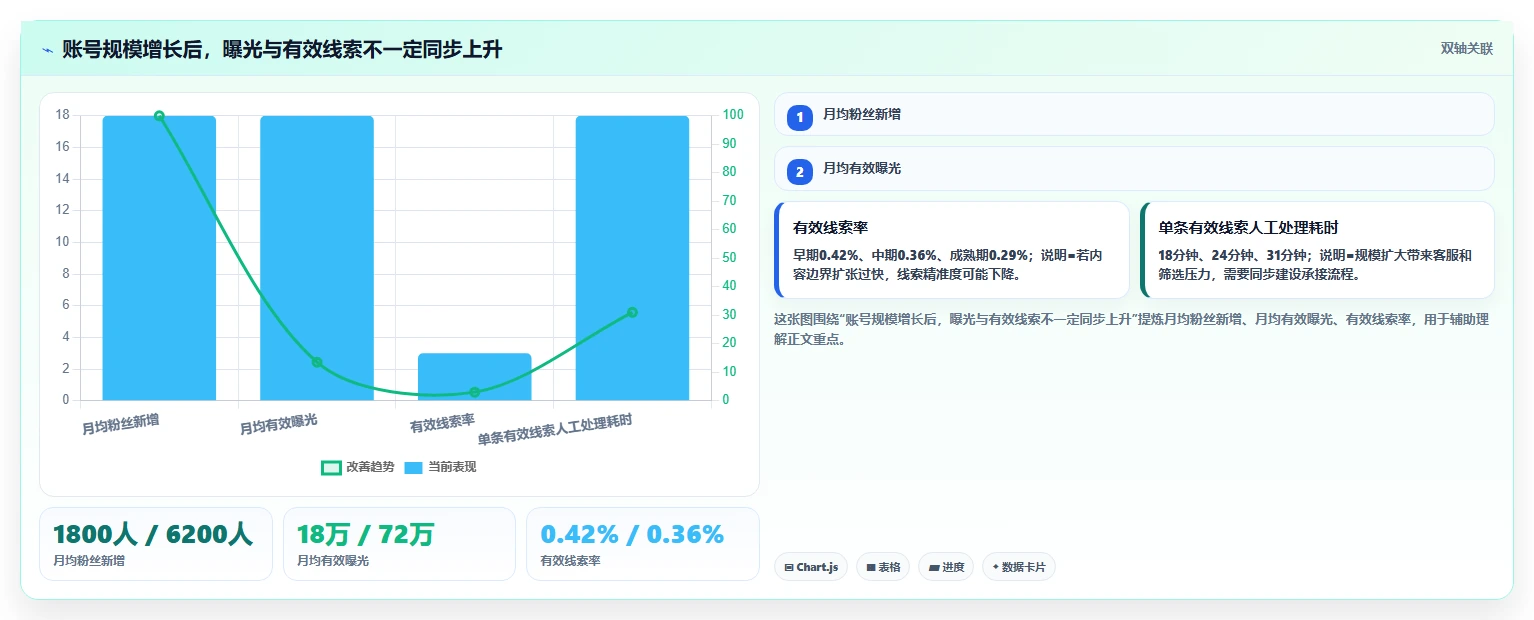Select the 单条有效线索人工处理耗时 bar
Image resolution: width=1534 pixels, height=620 pixels.
pos(632,258)
